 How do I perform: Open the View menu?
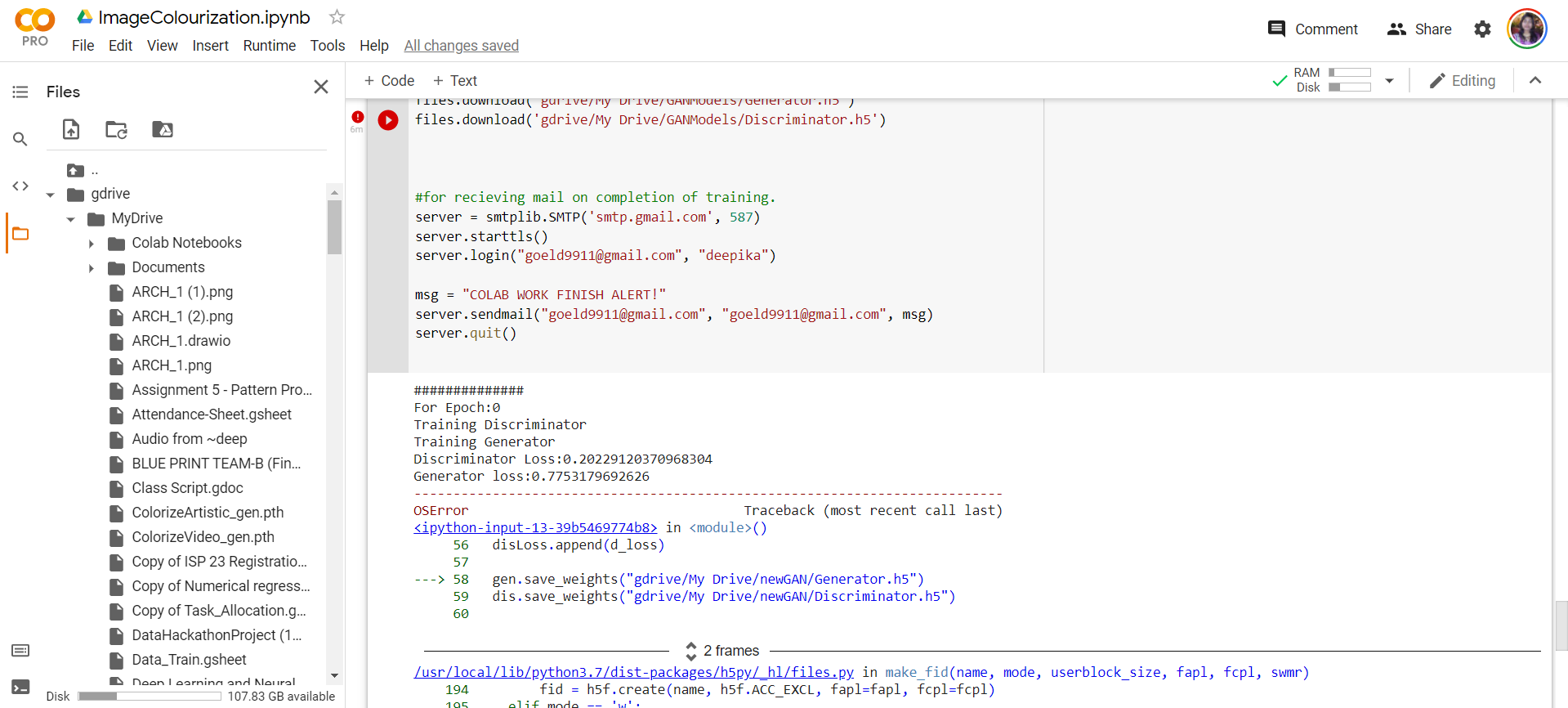[x=162, y=46]
